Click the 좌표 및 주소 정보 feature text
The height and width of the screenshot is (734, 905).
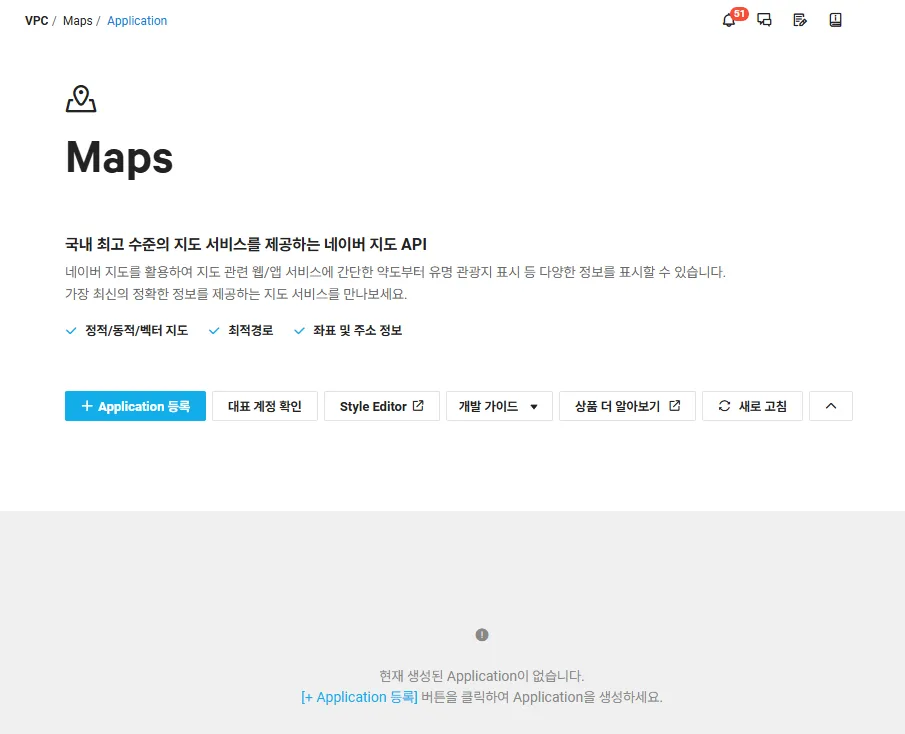click(357, 331)
